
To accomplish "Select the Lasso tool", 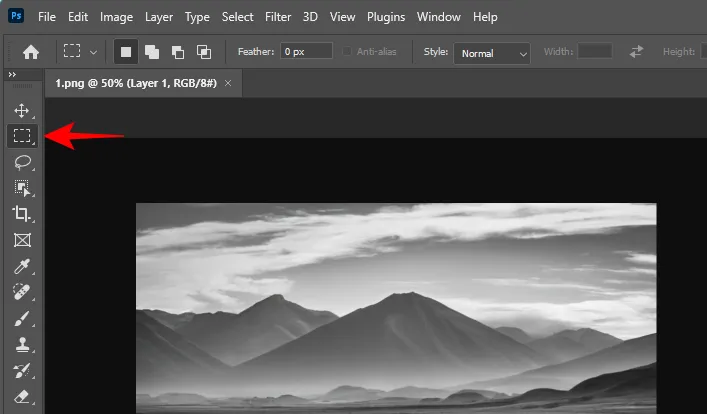I will click(x=22, y=162).
